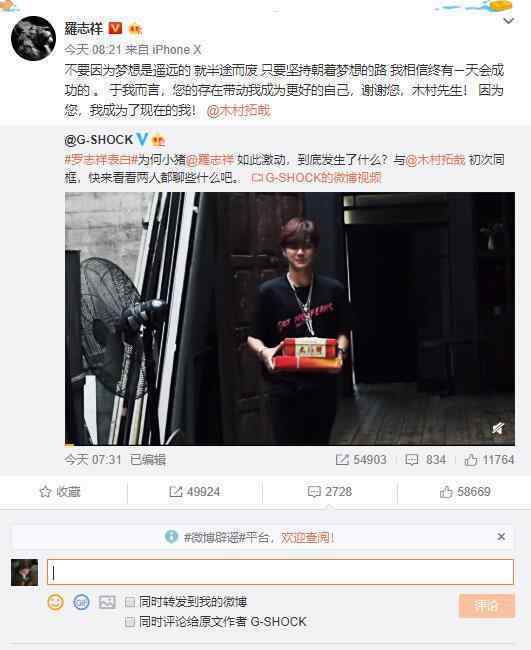Add the post to 收藏 favorites
The width and height of the screenshot is (531, 650).
click(60, 492)
